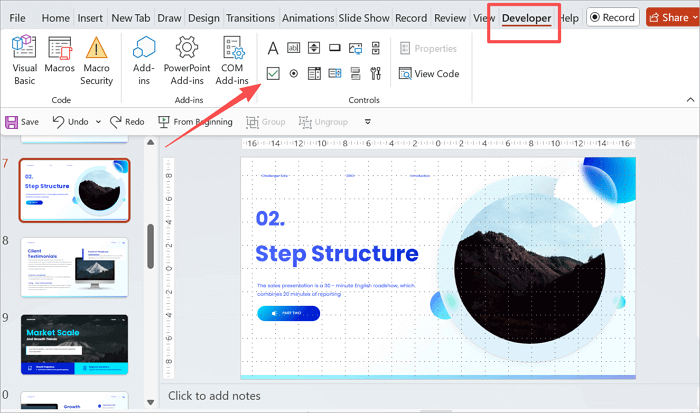This screenshot has width=700, height=413.
Task: Click to add notes field
Action: click(214, 396)
